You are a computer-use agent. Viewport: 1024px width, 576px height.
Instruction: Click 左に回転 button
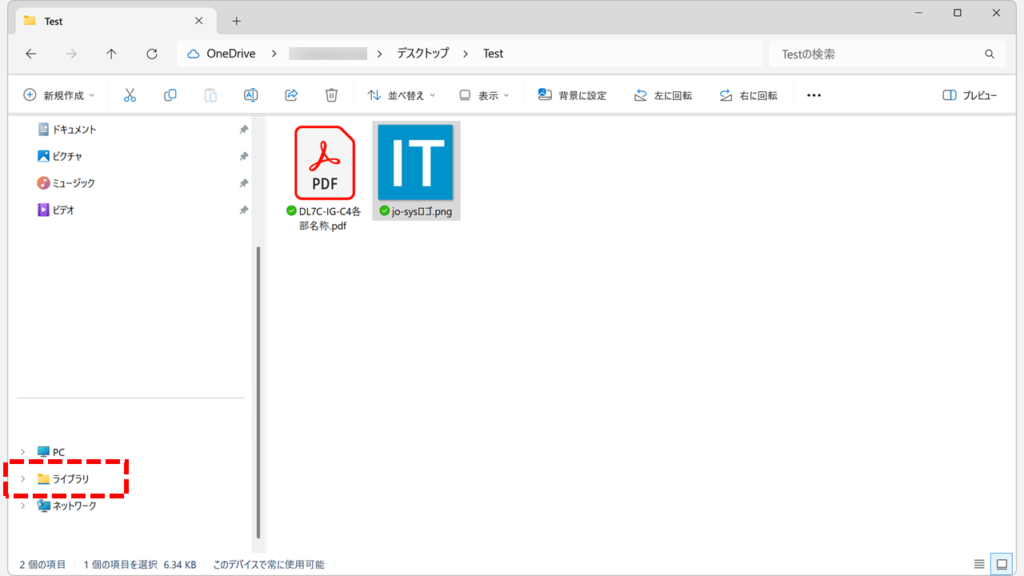click(x=663, y=95)
